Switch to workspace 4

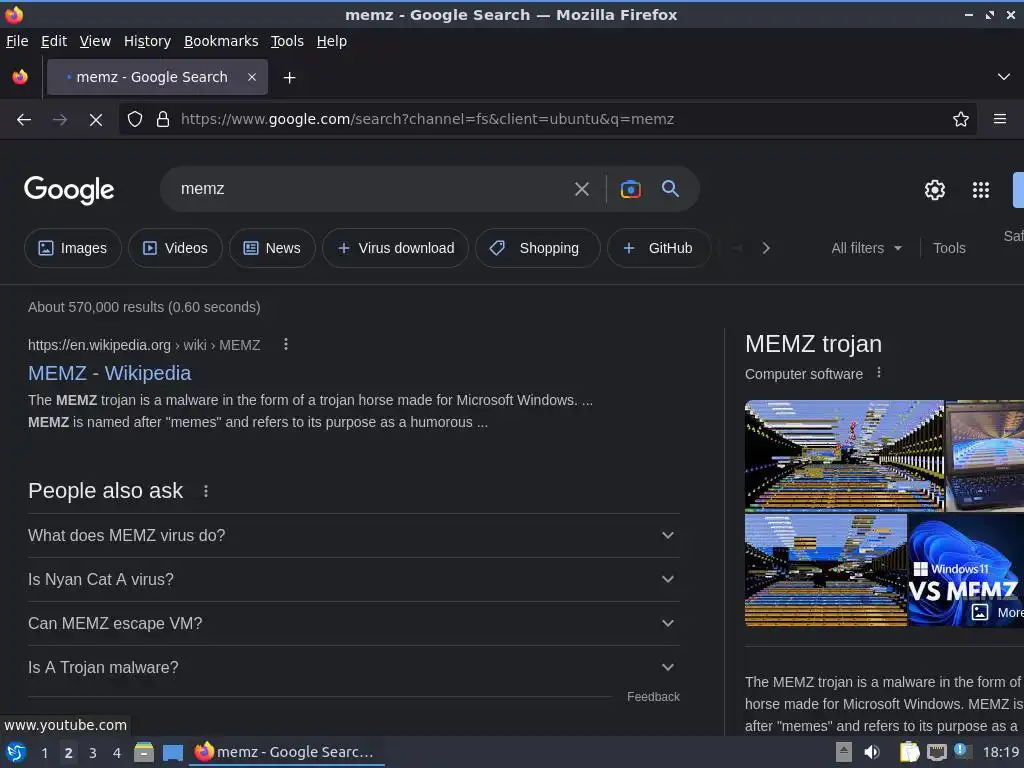117,753
